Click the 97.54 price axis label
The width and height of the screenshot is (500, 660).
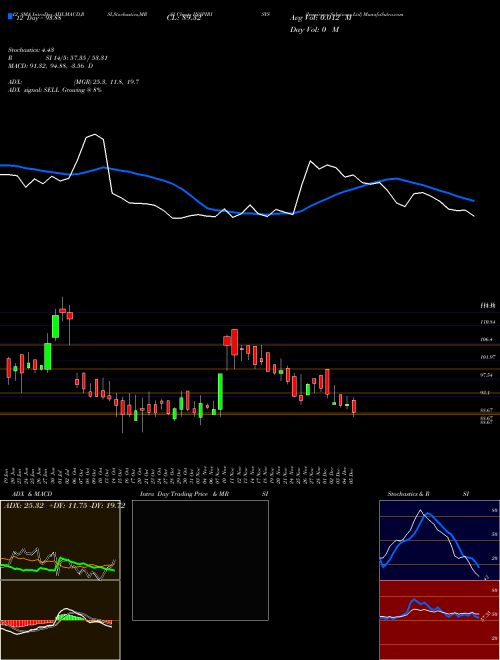coord(487,375)
